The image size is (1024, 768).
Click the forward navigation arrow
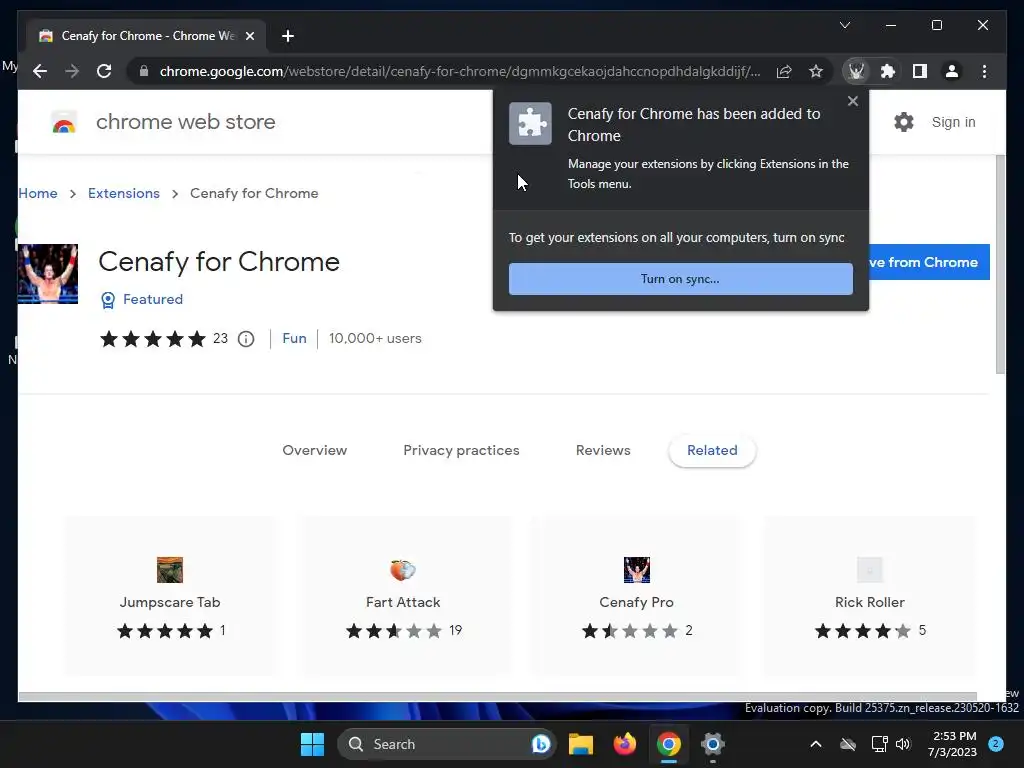pos(72,71)
